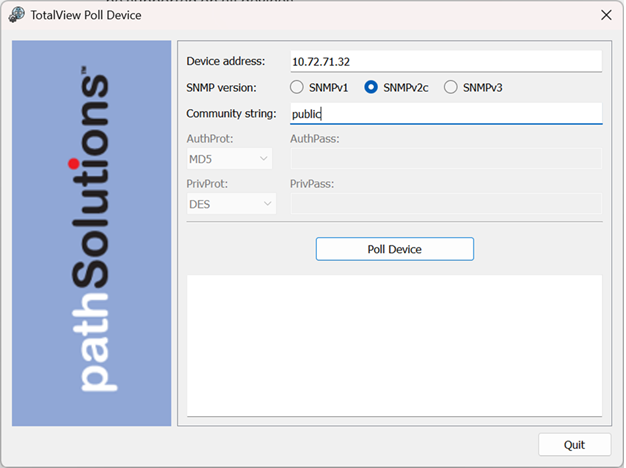Click the AuthPass input field
The width and height of the screenshot is (626, 468).
tap(446, 159)
